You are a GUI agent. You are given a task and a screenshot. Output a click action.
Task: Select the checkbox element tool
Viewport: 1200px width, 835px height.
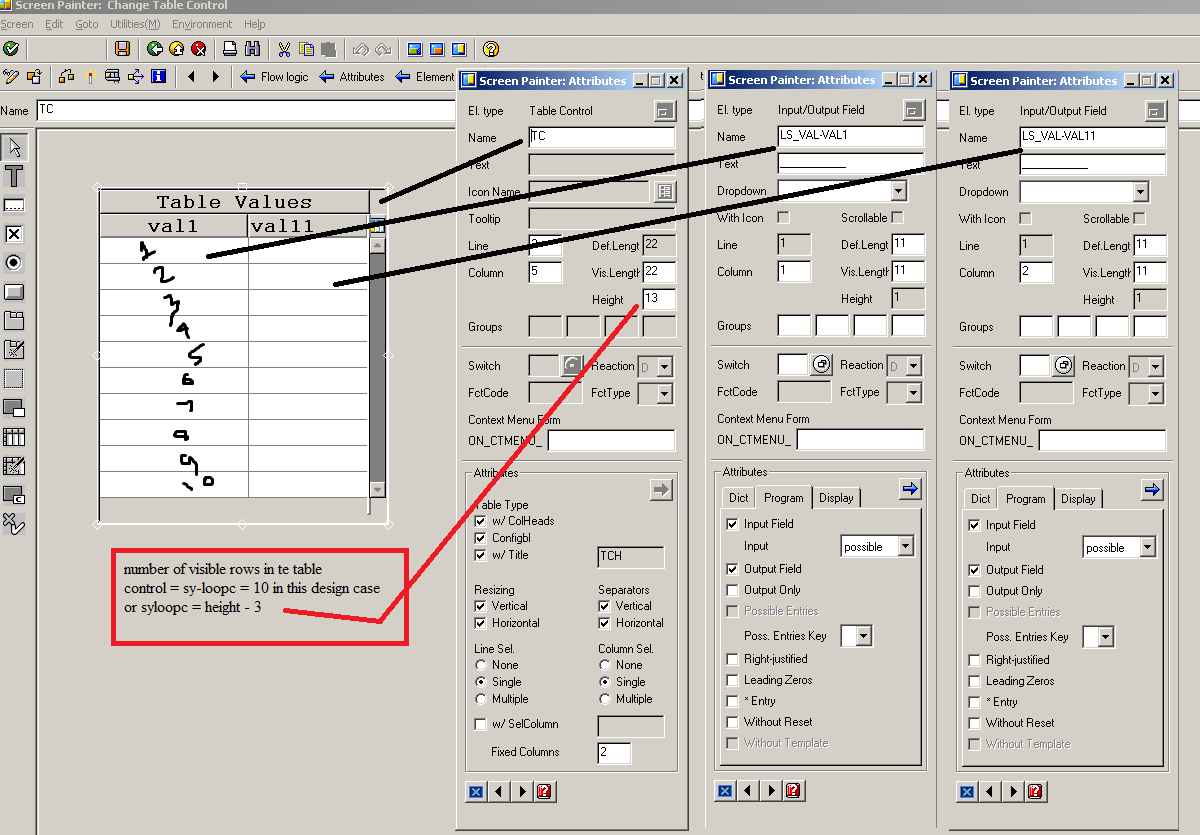[16, 233]
